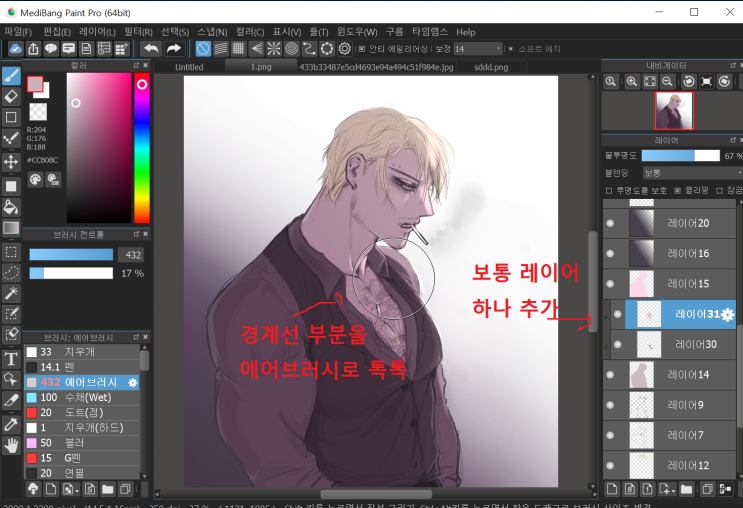Viewport: 743px width, 508px height.
Task: Select the Bucket fill tool
Action: click(x=11, y=207)
